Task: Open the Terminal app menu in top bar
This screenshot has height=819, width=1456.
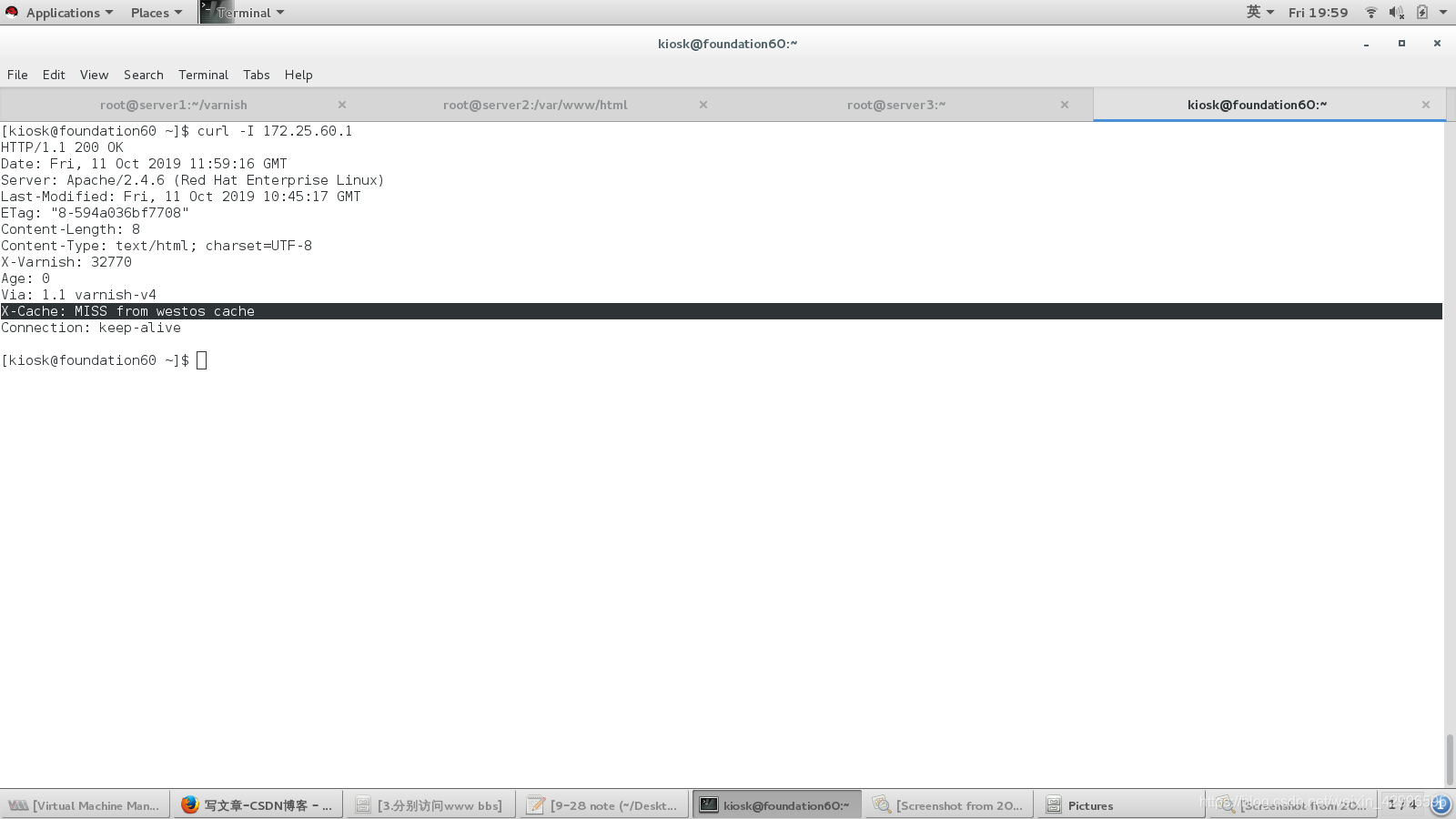Action: (250, 13)
